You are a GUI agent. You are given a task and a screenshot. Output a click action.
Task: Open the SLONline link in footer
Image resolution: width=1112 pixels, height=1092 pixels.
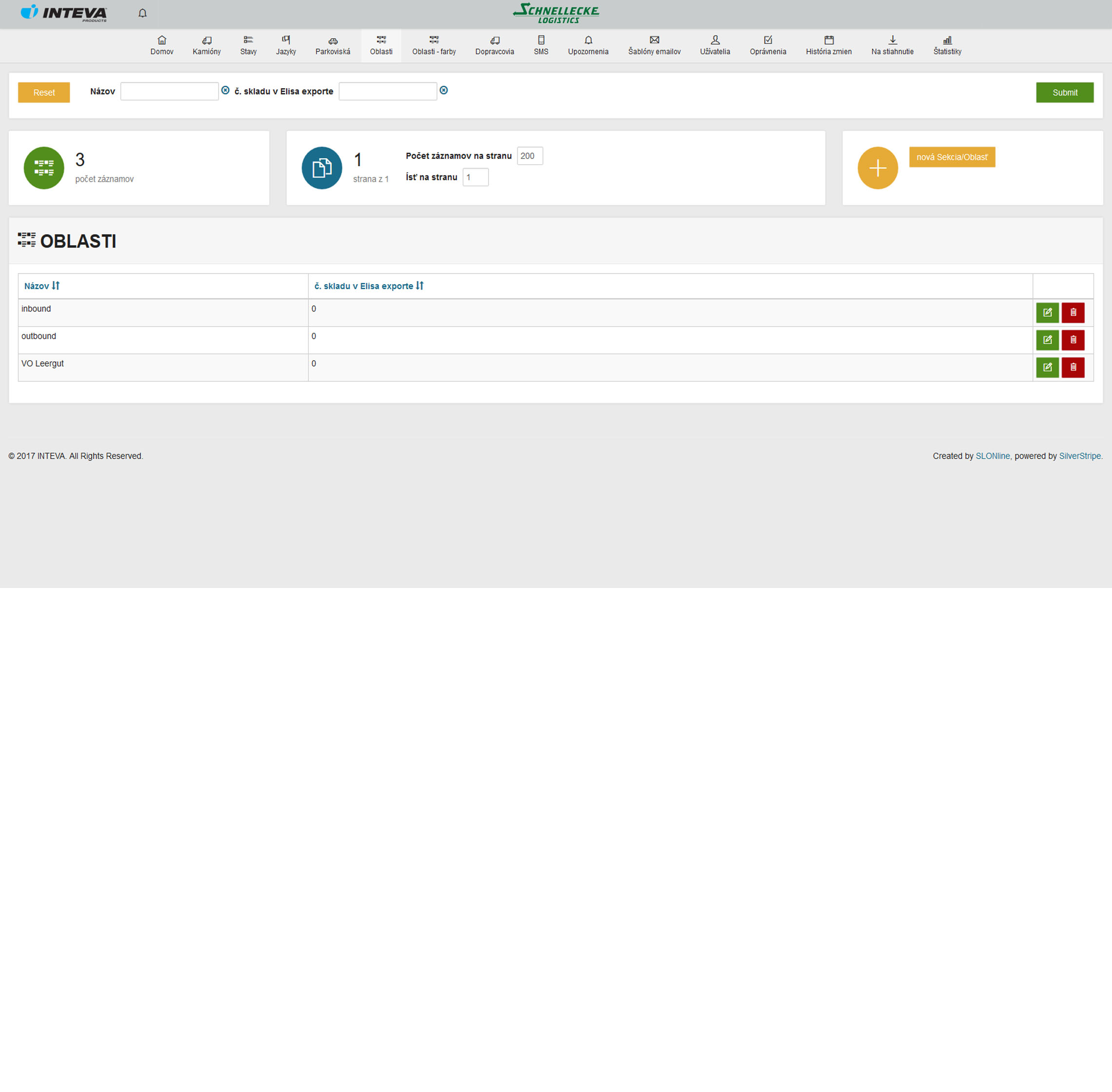tap(992, 456)
